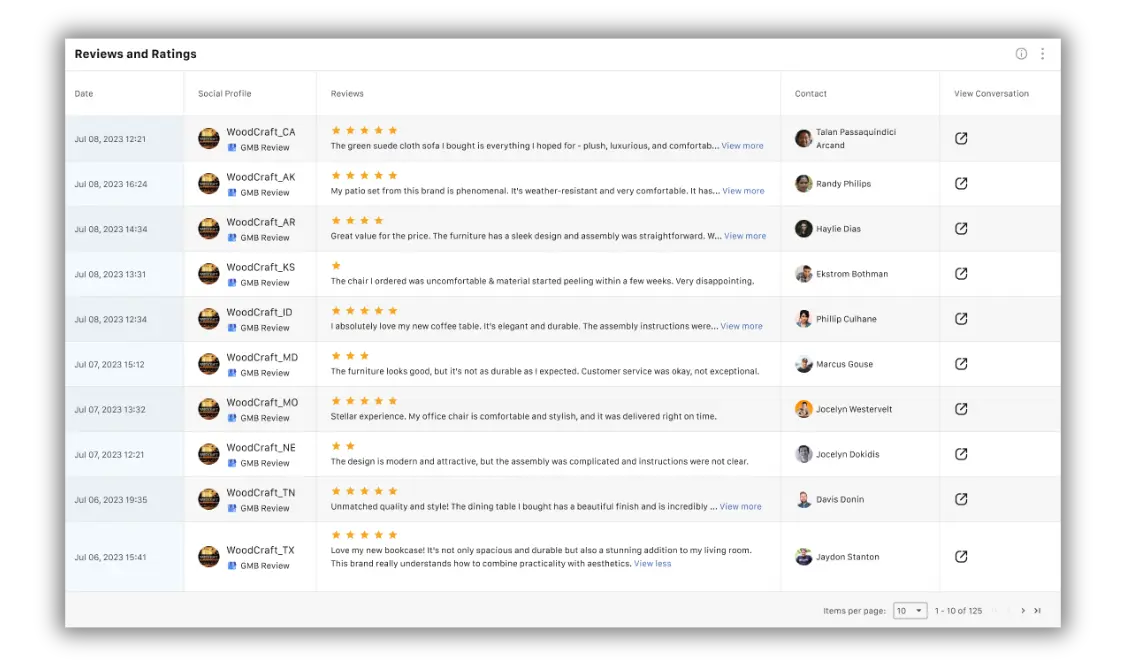Screen dimensions: 1126x666
Task: Open conversation for Ekstrom Bothman review
Action: [961, 274]
